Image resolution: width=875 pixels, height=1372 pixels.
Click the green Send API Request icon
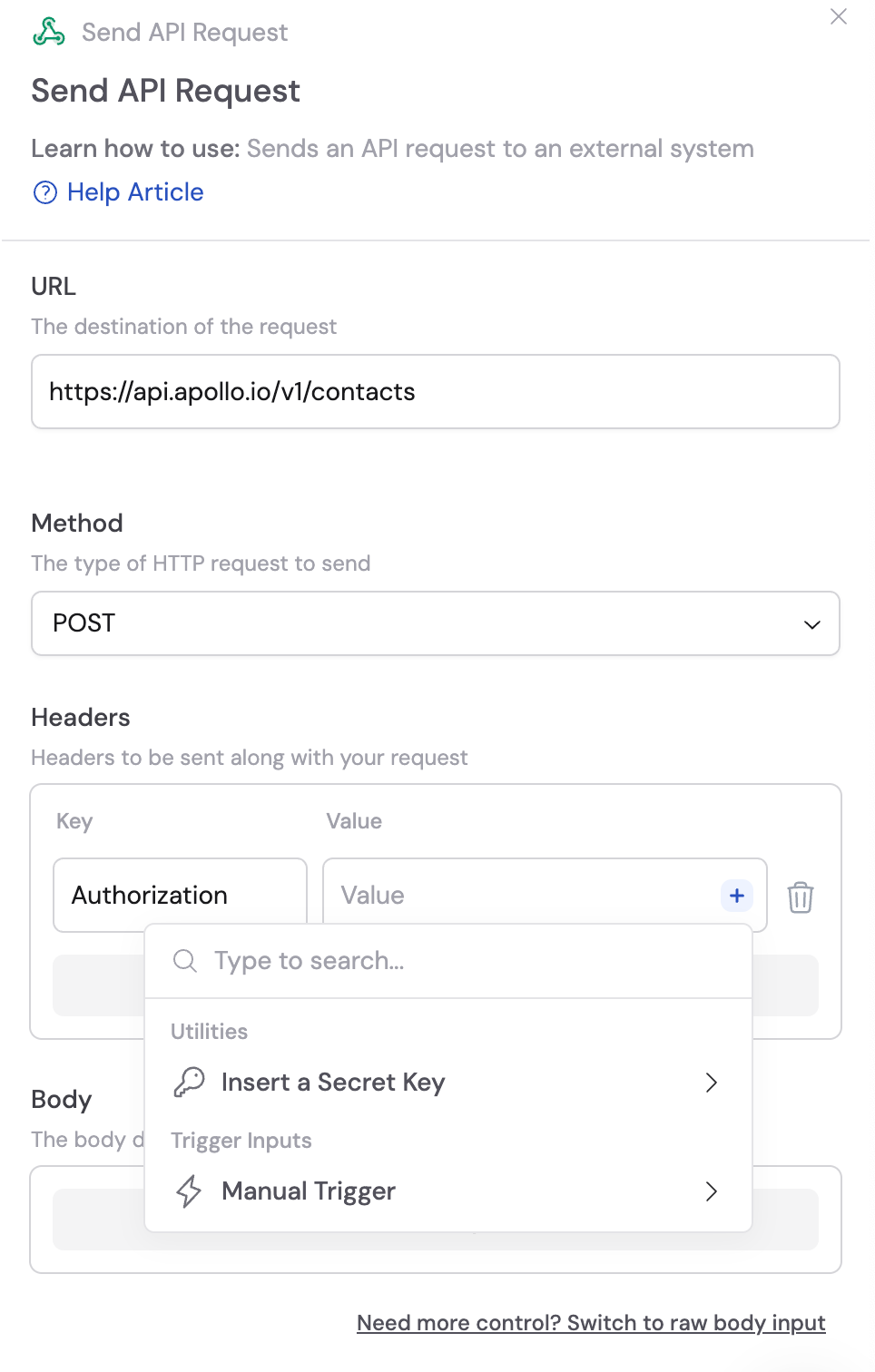coord(49,32)
